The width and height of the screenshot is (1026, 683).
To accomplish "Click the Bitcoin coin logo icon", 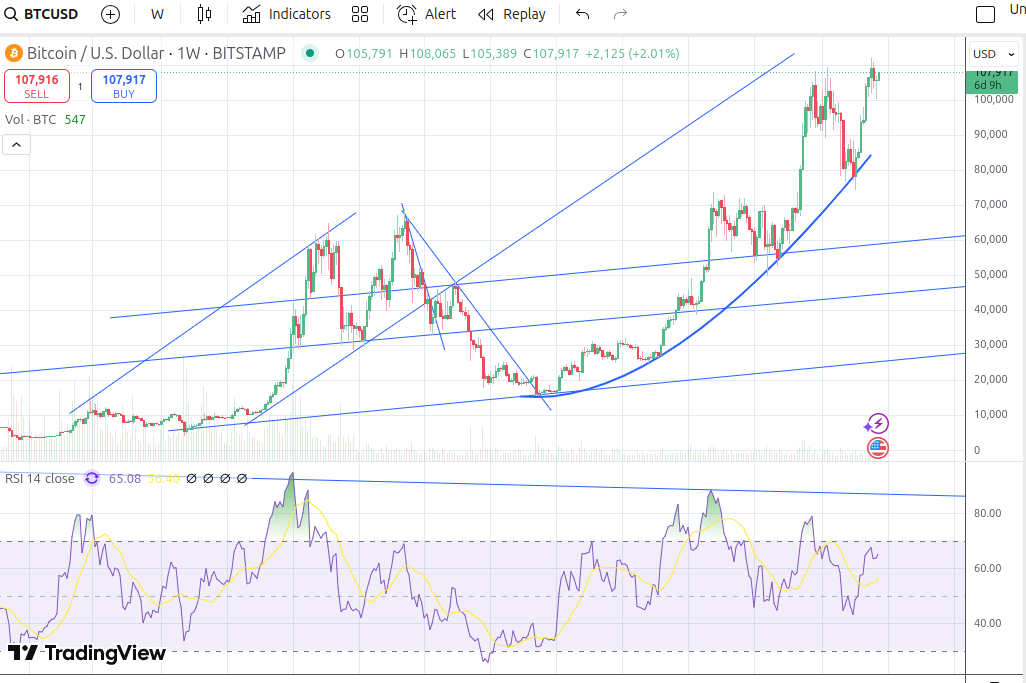I will click(x=14, y=53).
